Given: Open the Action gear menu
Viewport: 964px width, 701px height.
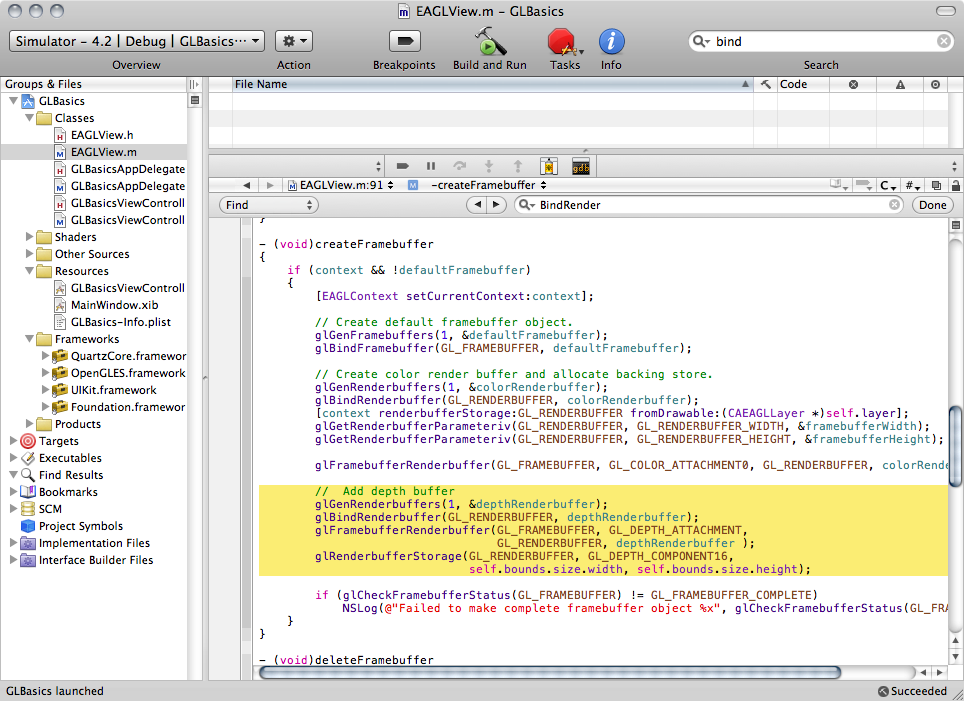Looking at the screenshot, I should (x=294, y=41).
